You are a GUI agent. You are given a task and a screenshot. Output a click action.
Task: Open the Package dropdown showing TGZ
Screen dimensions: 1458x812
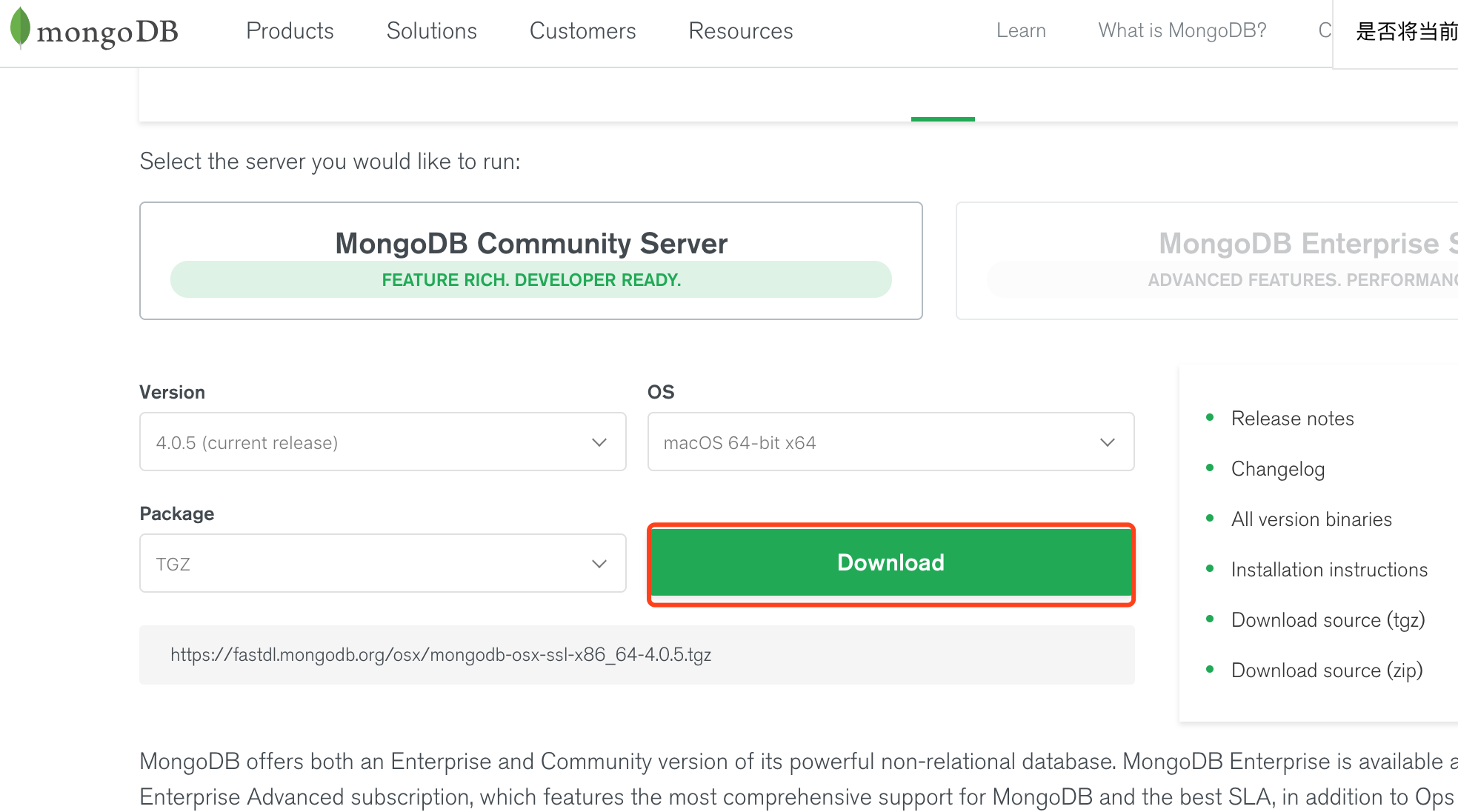point(383,564)
